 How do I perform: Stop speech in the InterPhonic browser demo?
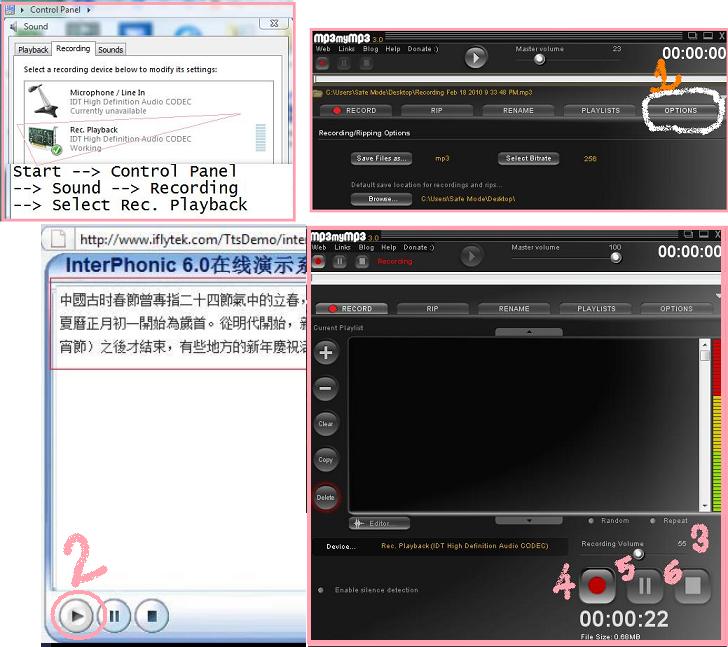coord(151,616)
